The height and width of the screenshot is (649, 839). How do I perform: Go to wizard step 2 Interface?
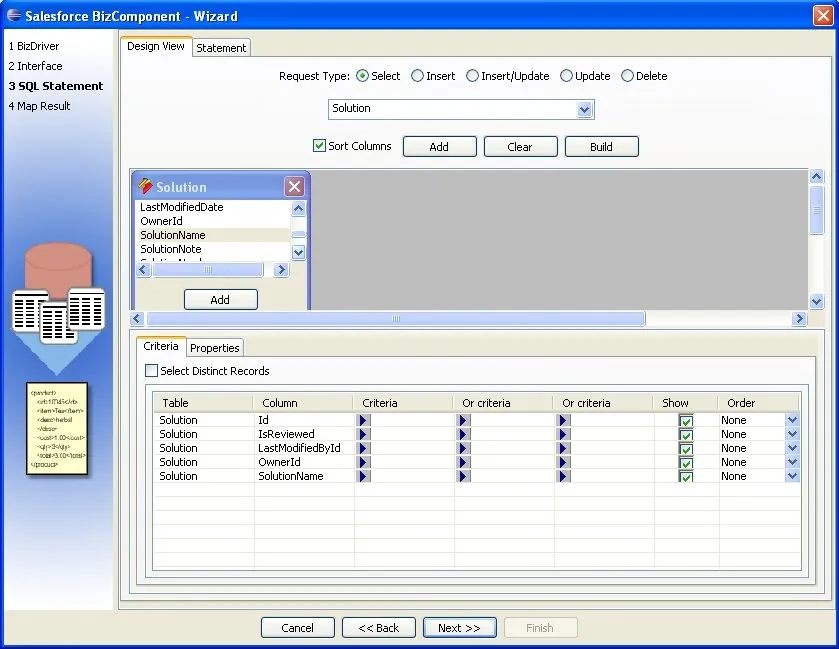point(35,66)
